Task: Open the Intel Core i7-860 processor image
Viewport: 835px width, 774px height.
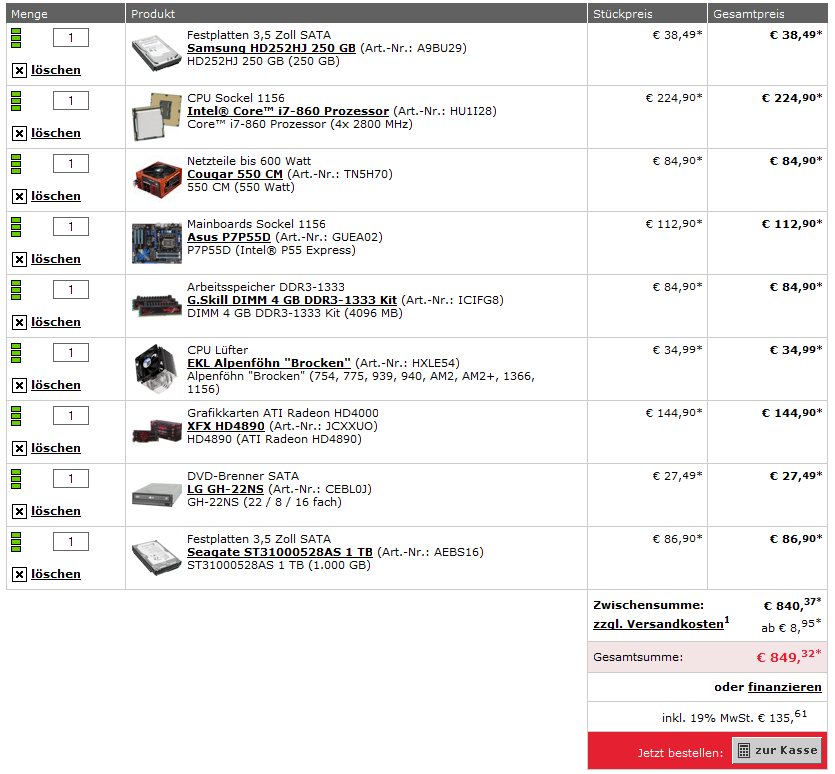Action: click(157, 117)
